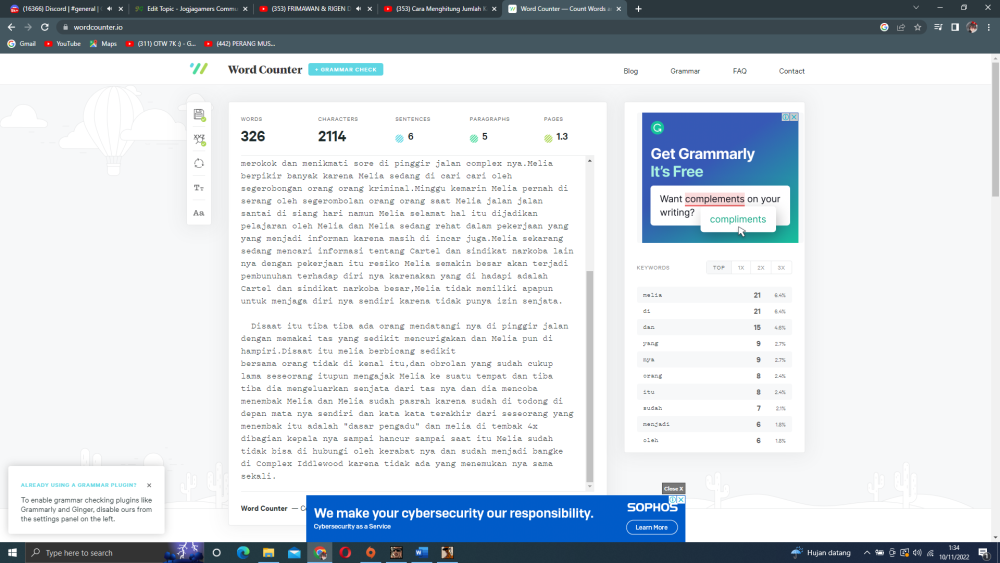Mute the Discord tab audio icon

(109, 9)
